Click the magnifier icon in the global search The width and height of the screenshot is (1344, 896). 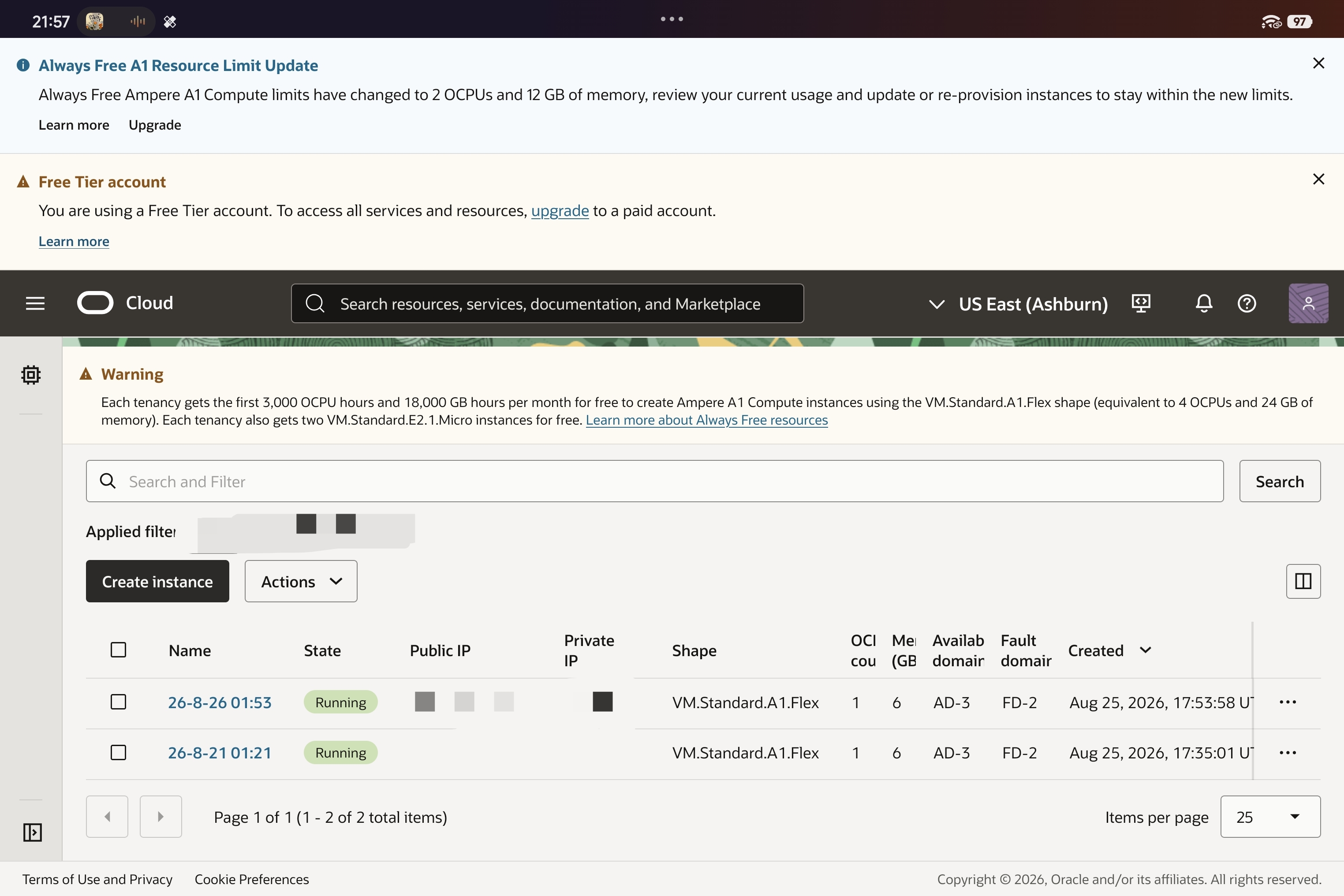315,303
